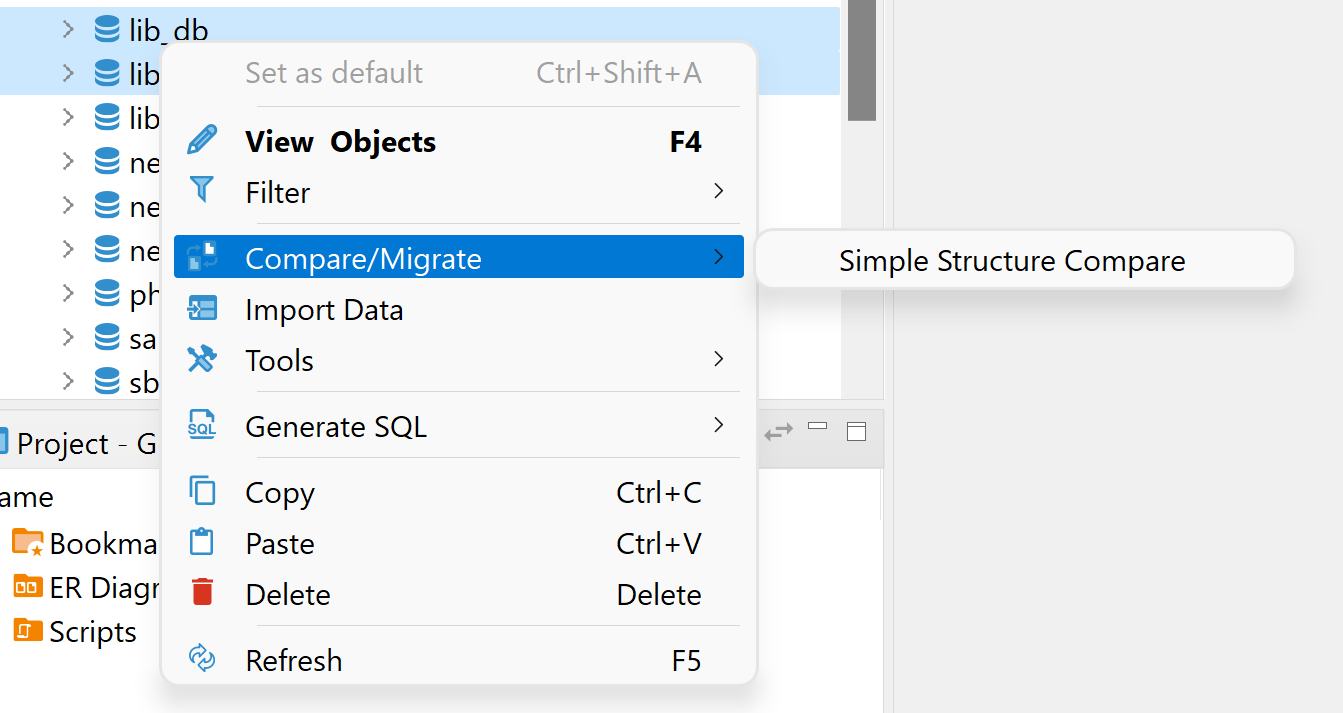Screen dimensions: 1343x713
Task: Select the Tools hammer icon
Action: tap(203, 359)
